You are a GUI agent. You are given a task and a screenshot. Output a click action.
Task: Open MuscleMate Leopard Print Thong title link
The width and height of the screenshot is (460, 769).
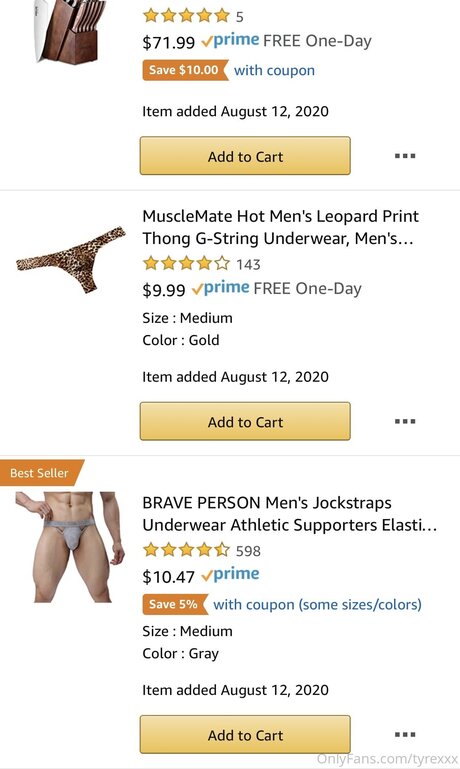click(281, 227)
